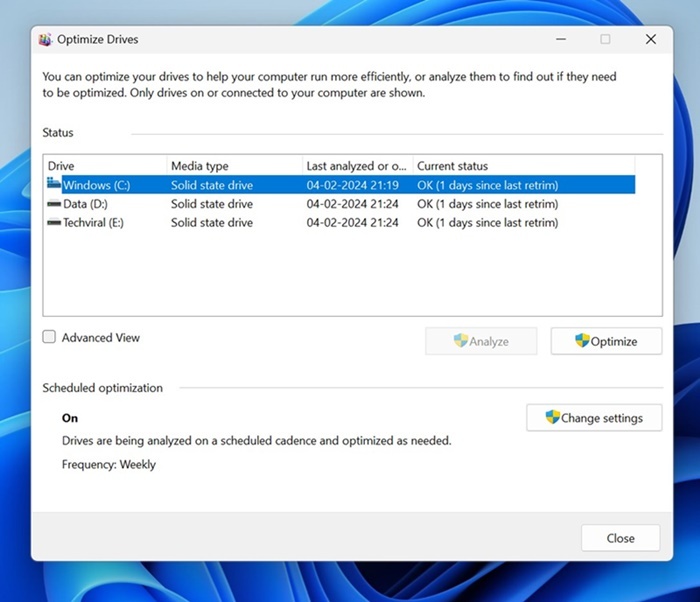Viewport: 700px width, 602px height.
Task: Click Data (D:) Solid state drive cell
Action: pos(212,204)
